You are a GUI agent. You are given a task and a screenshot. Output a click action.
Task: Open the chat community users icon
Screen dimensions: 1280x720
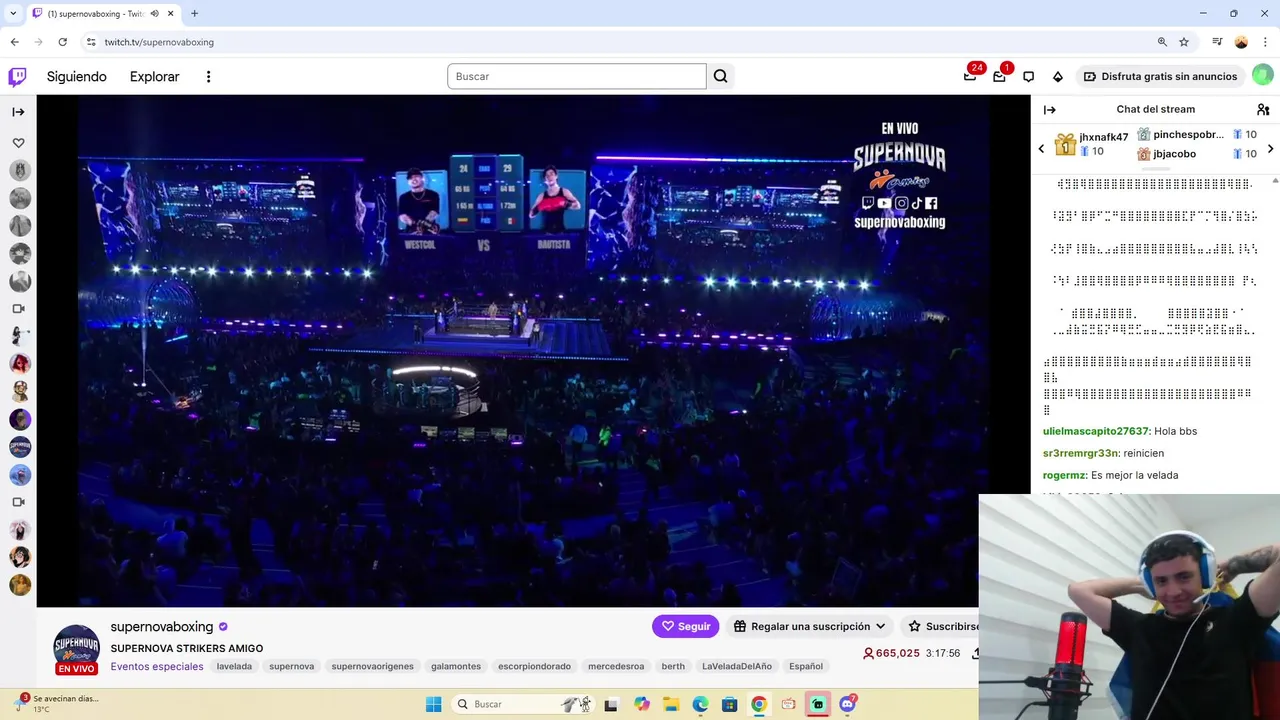[x=1263, y=110]
